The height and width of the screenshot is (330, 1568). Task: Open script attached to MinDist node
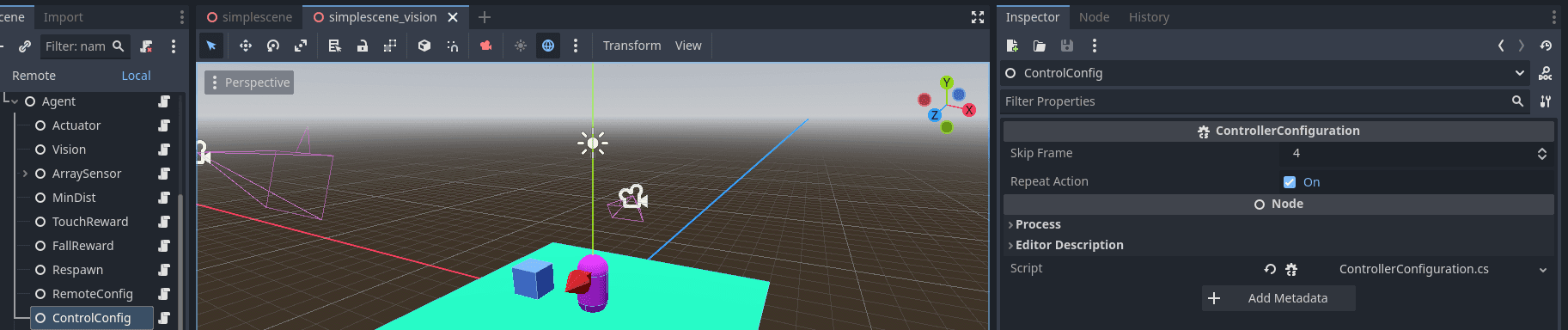click(x=164, y=198)
